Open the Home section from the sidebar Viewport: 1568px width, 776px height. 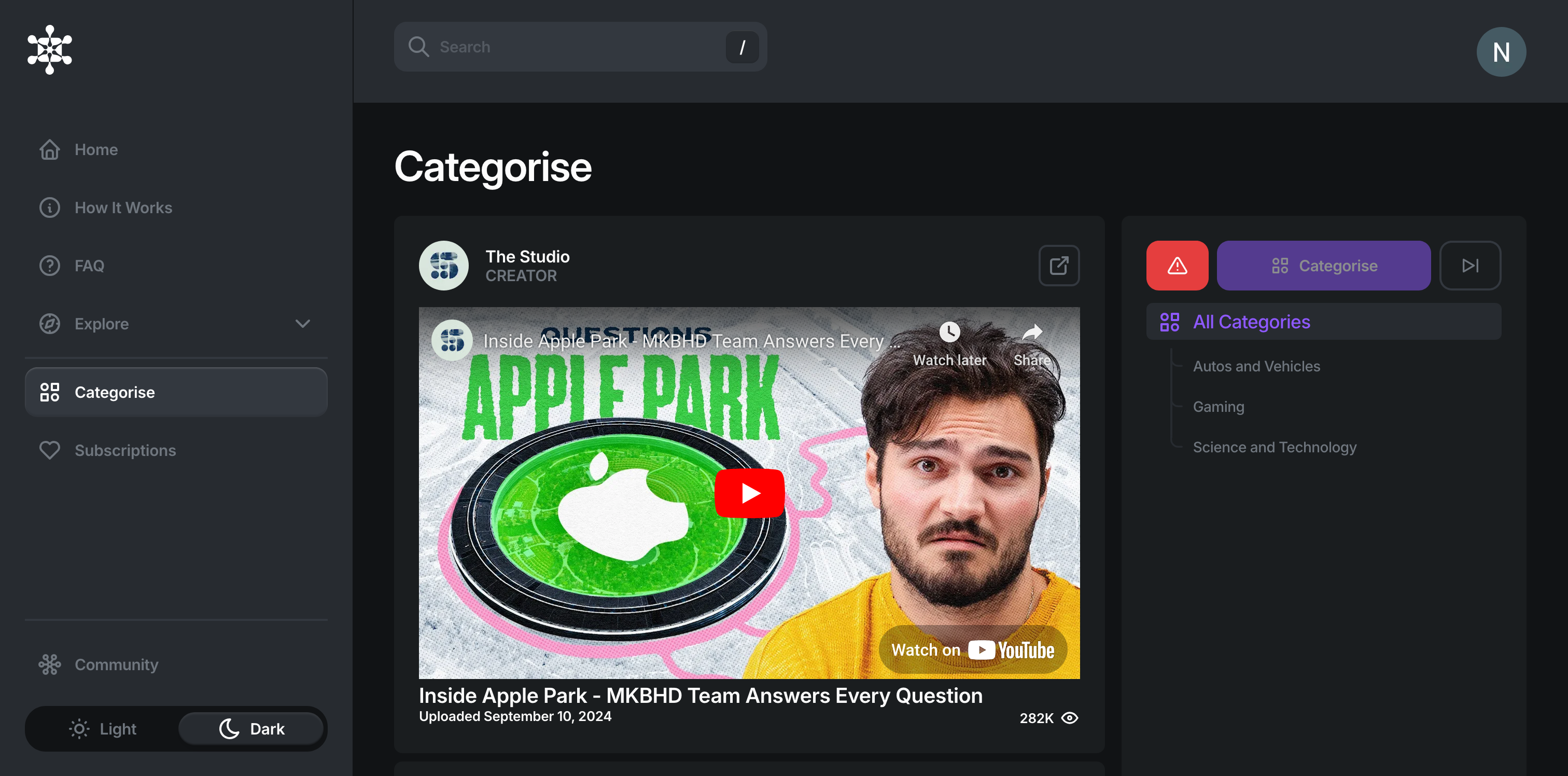(x=50, y=149)
